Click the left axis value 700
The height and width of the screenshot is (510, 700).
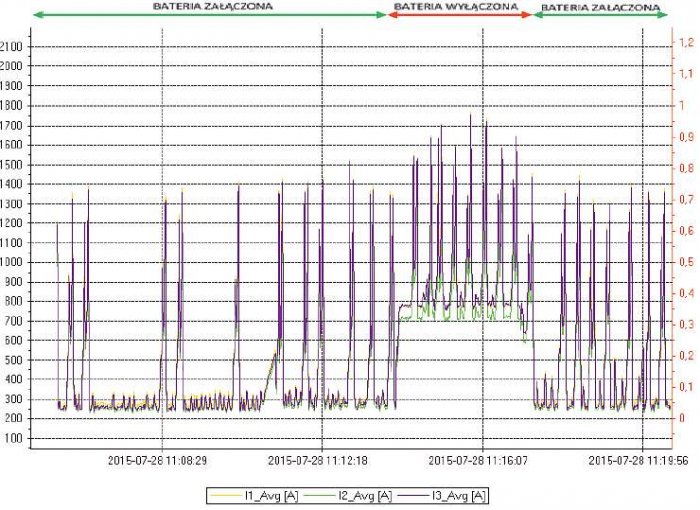coord(13,321)
